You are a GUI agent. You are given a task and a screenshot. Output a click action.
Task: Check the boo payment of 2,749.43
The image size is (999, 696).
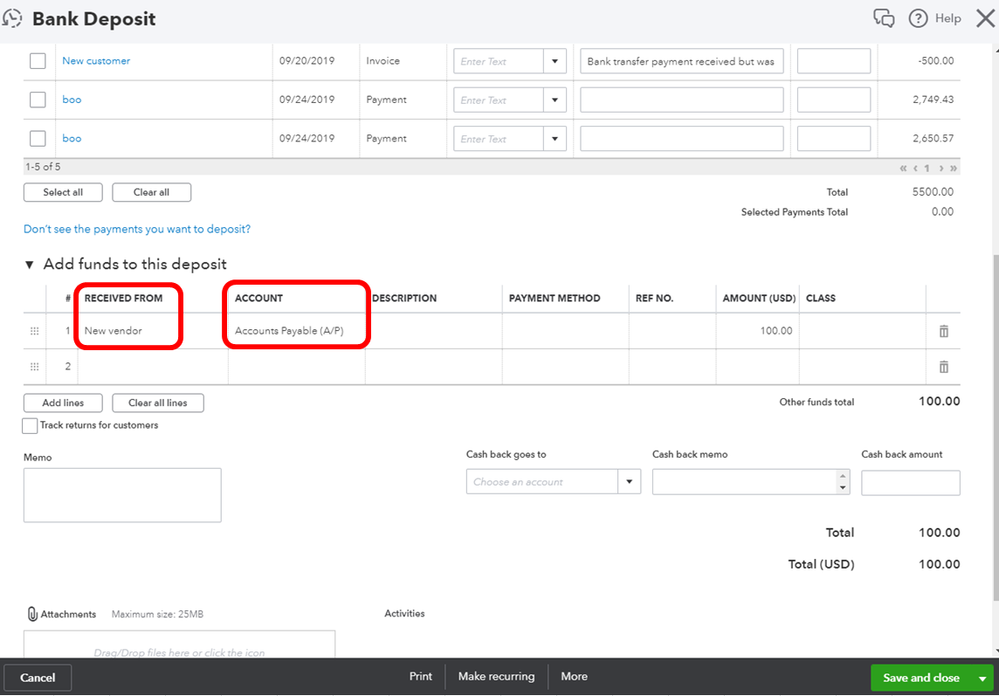pos(38,99)
